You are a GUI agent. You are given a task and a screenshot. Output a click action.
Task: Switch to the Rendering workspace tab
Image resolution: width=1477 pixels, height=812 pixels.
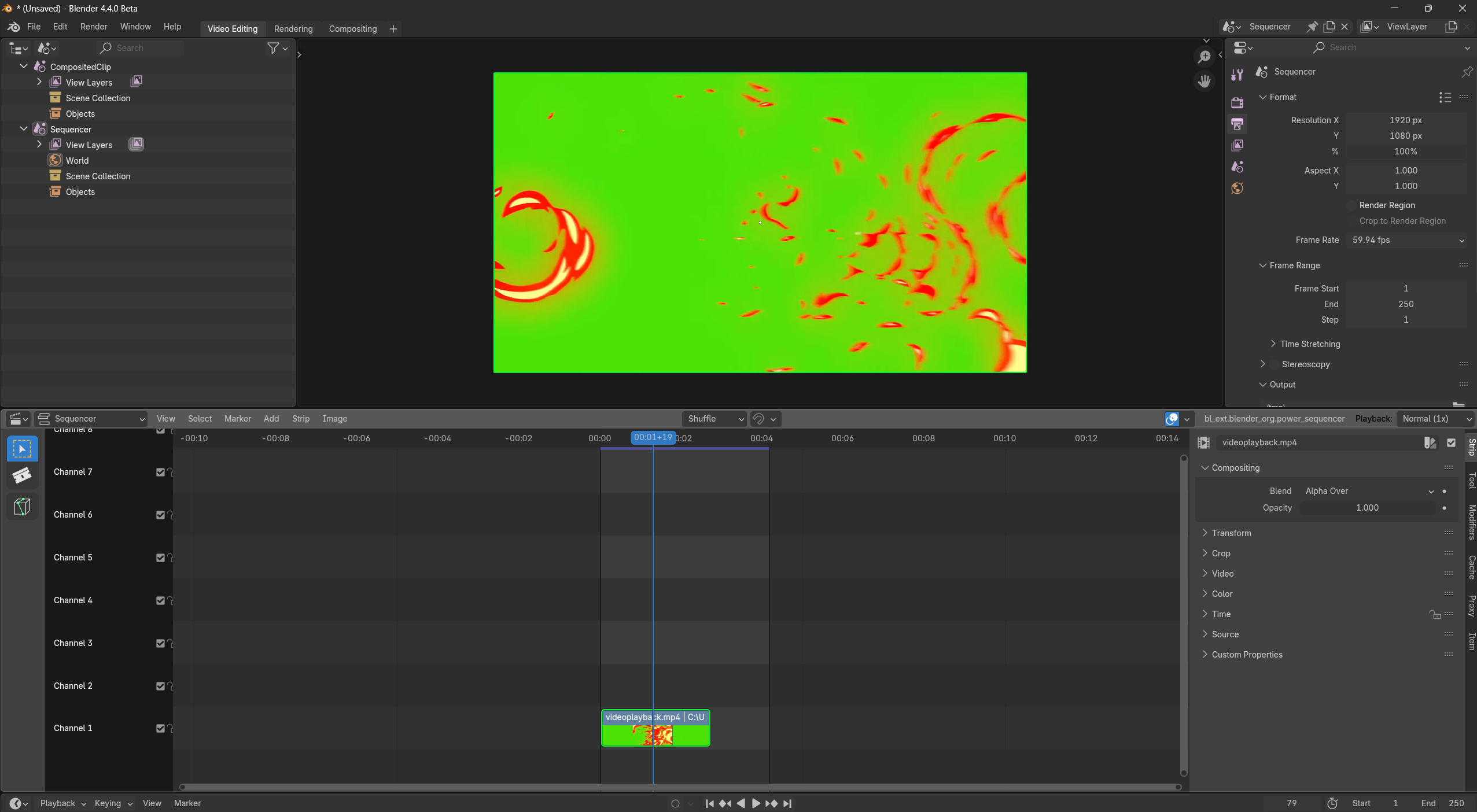[x=293, y=29]
